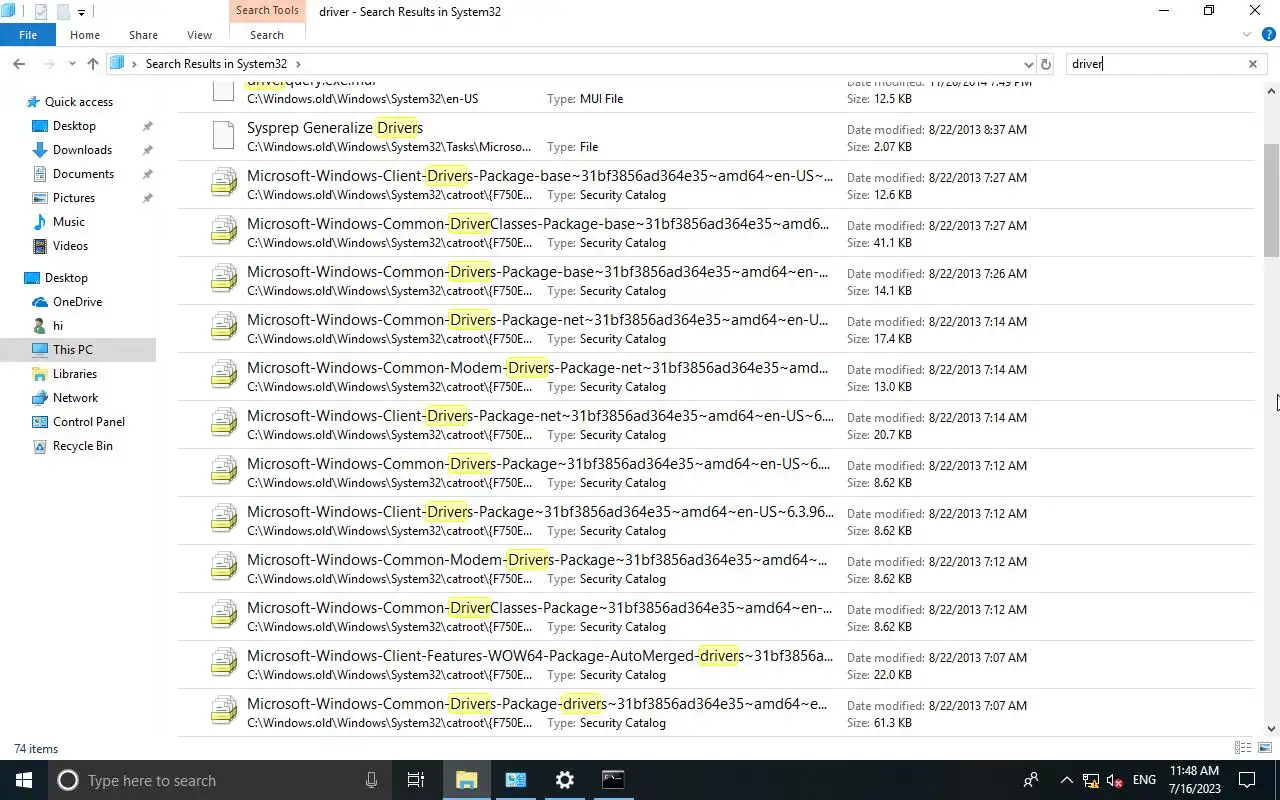Open Libraries in navigation pane

[x=75, y=374]
